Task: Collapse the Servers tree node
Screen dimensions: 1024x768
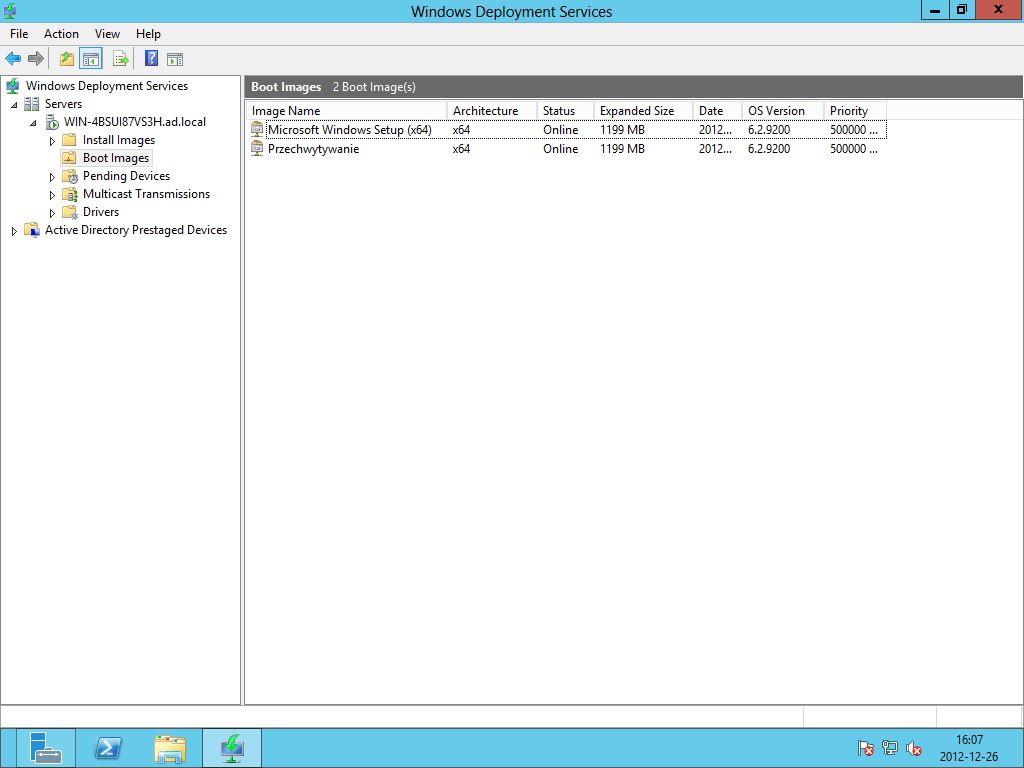Action: coord(14,104)
